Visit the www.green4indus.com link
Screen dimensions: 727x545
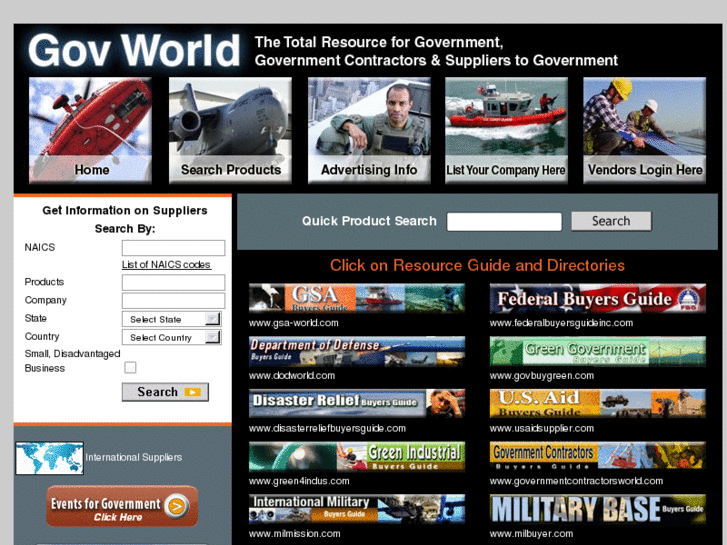coord(299,481)
